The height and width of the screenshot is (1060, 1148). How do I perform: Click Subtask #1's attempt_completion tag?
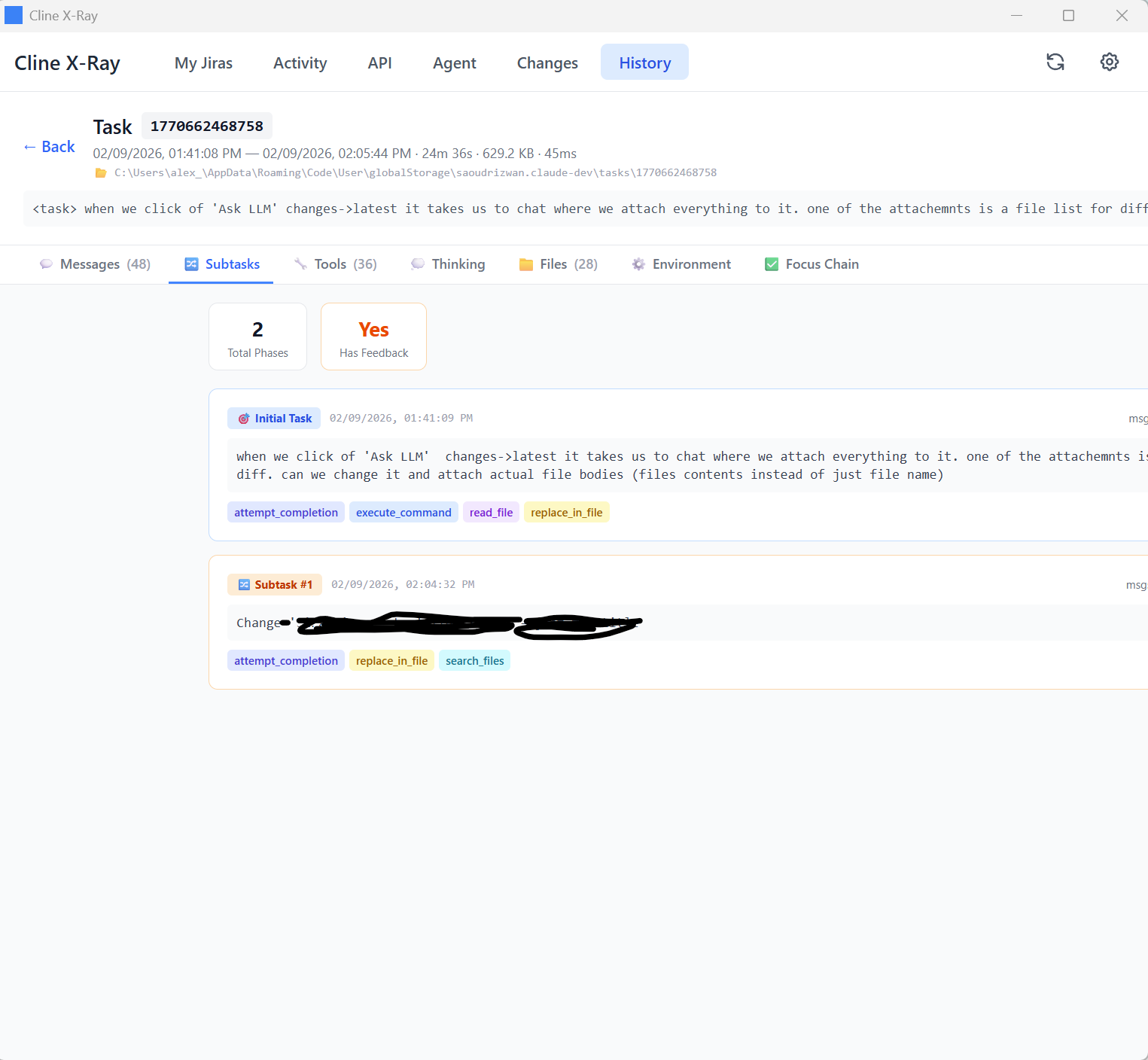286,661
